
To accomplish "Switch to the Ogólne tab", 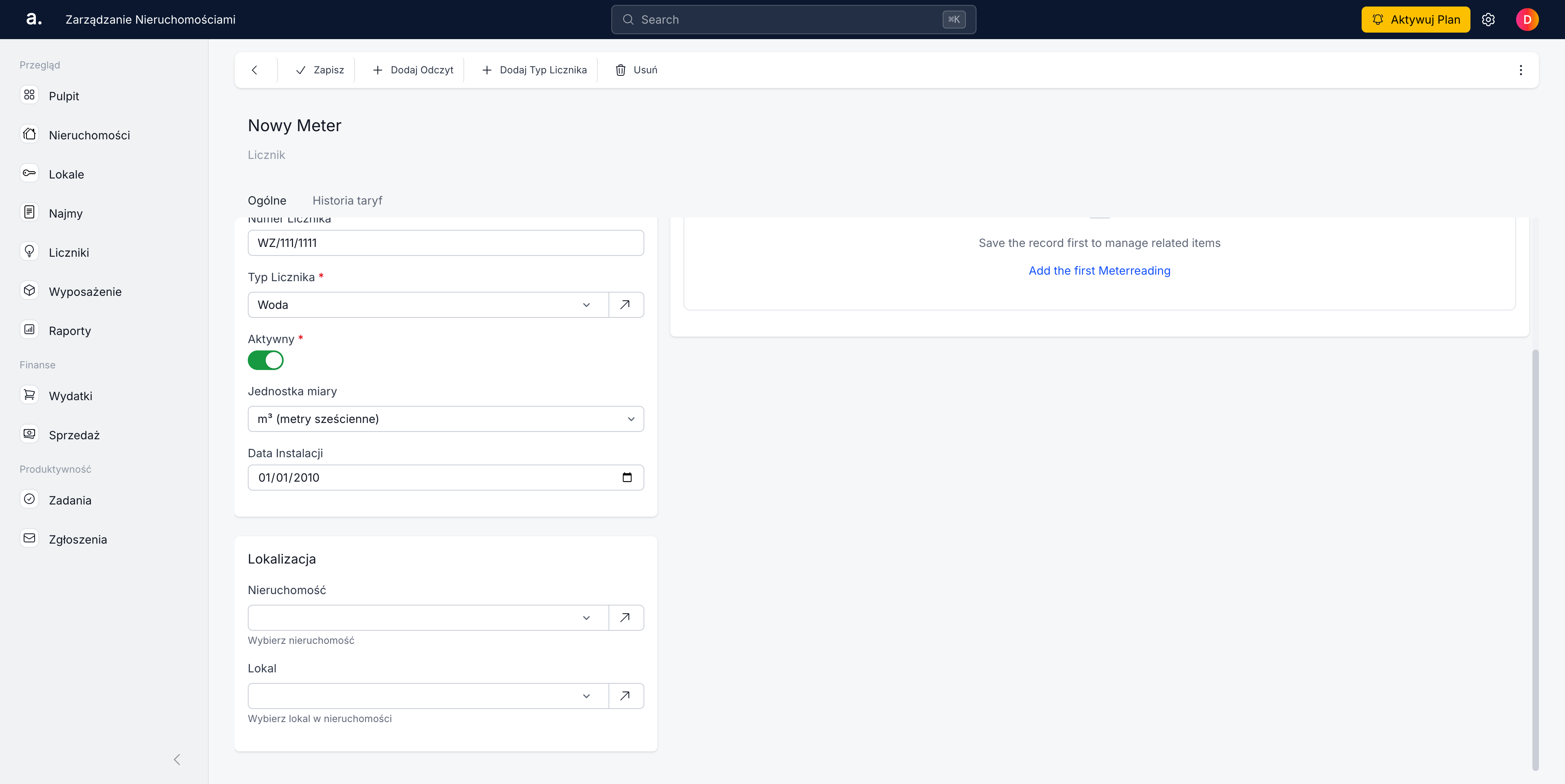I will coord(267,200).
